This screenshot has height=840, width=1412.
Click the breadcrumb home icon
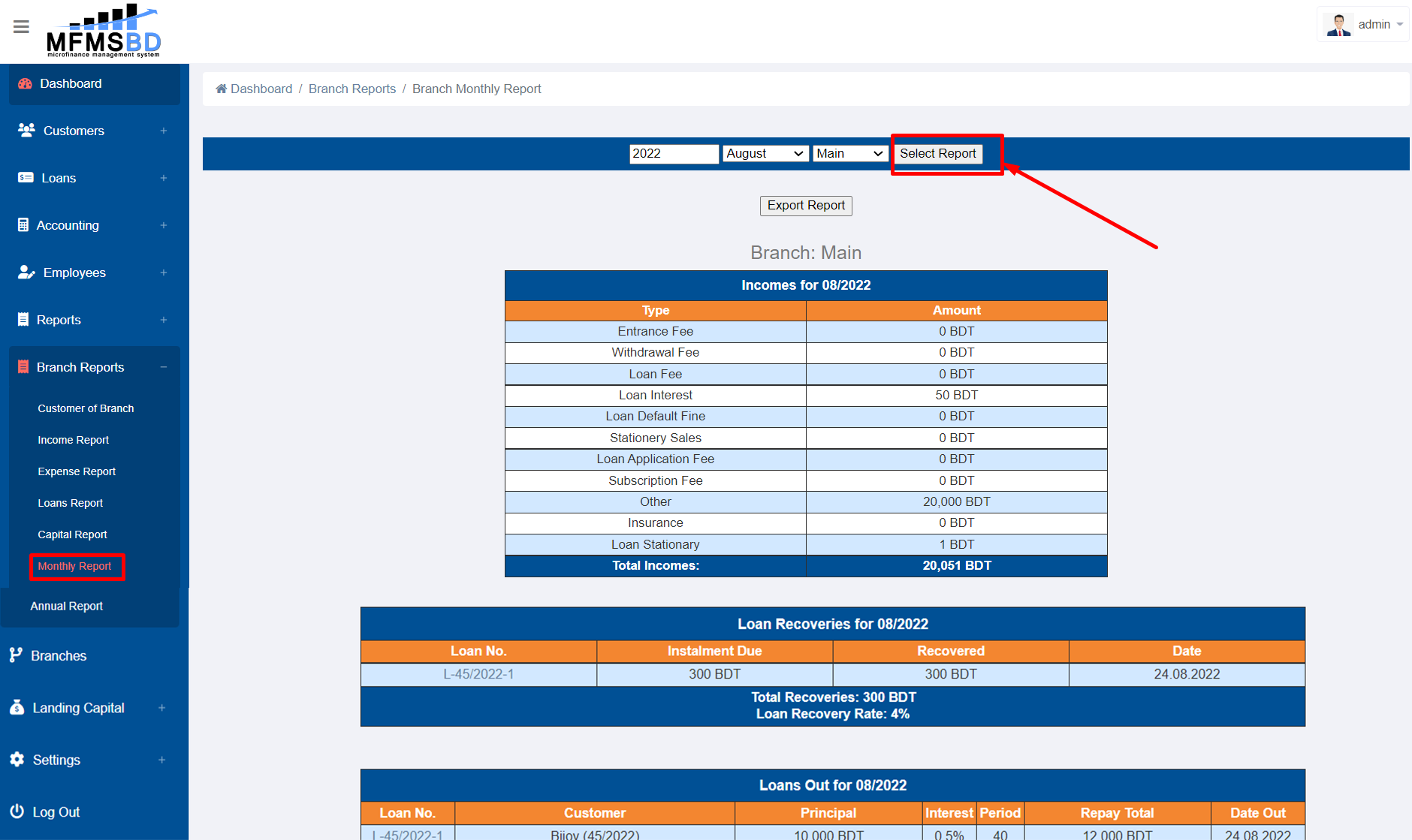[x=221, y=89]
